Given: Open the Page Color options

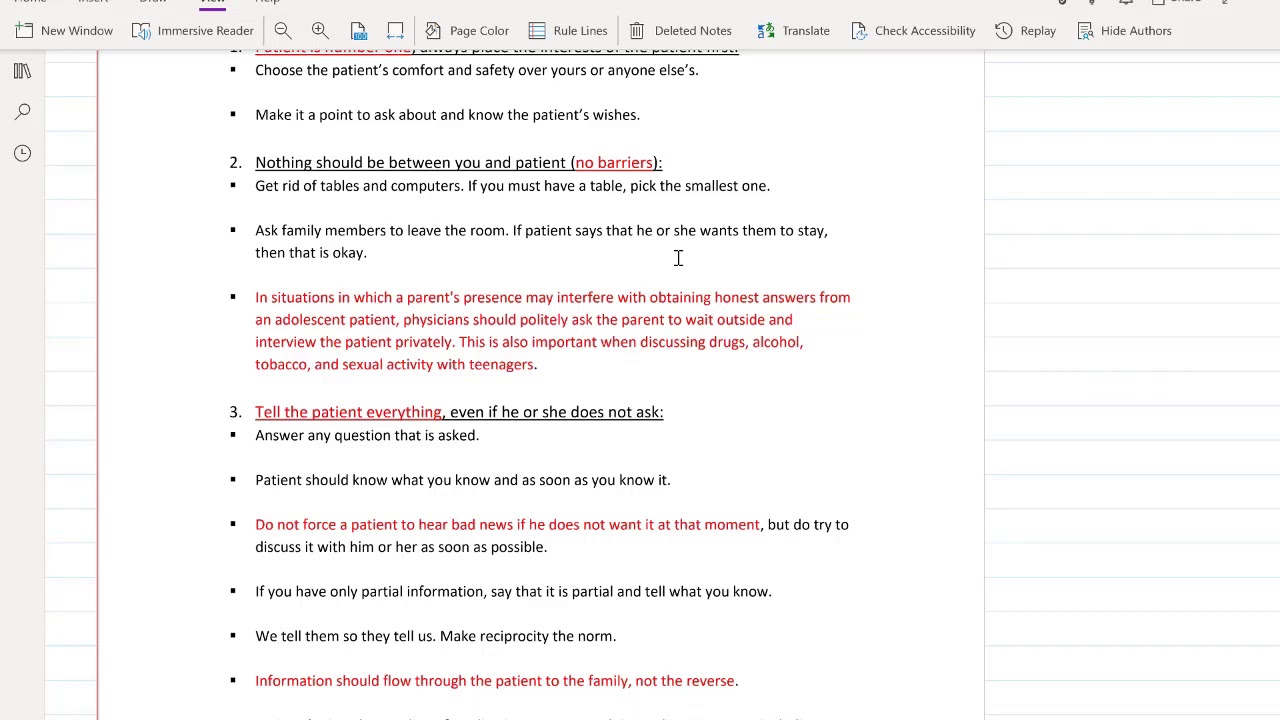Looking at the screenshot, I should pyautogui.click(x=466, y=30).
